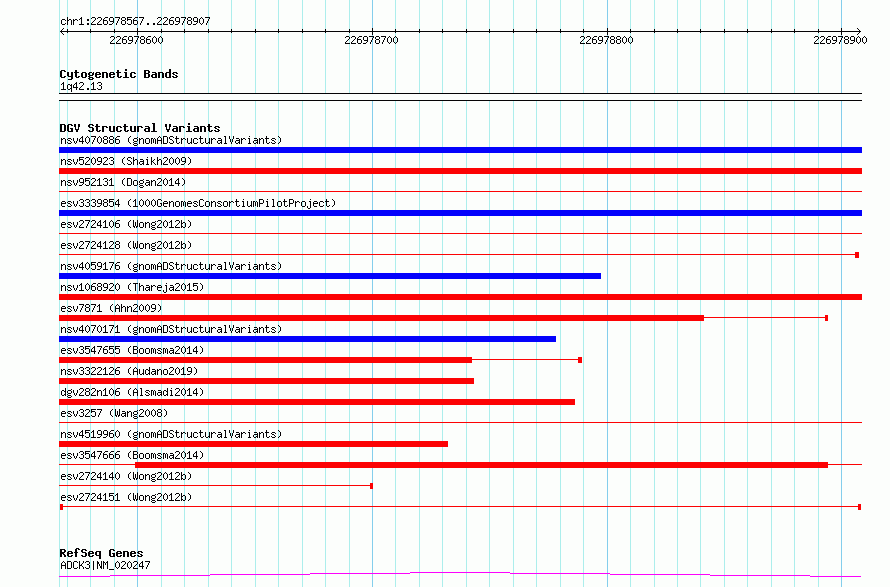The image size is (890, 587).
Task: Select variant dgv282n106 (Alsmadi2014)
Action: click(x=132, y=392)
